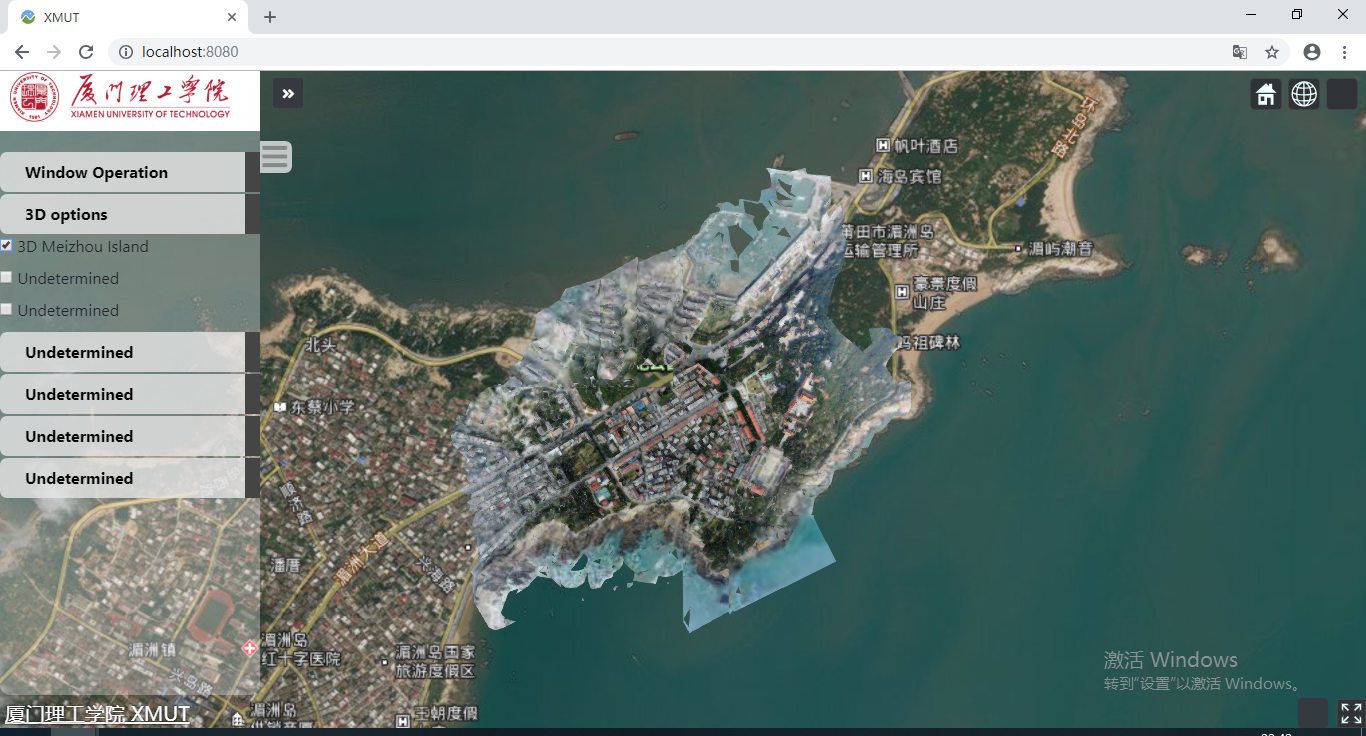Image resolution: width=1366 pixels, height=736 pixels.
Task: Select the blank third map toolbar icon
Action: pos(1341,93)
